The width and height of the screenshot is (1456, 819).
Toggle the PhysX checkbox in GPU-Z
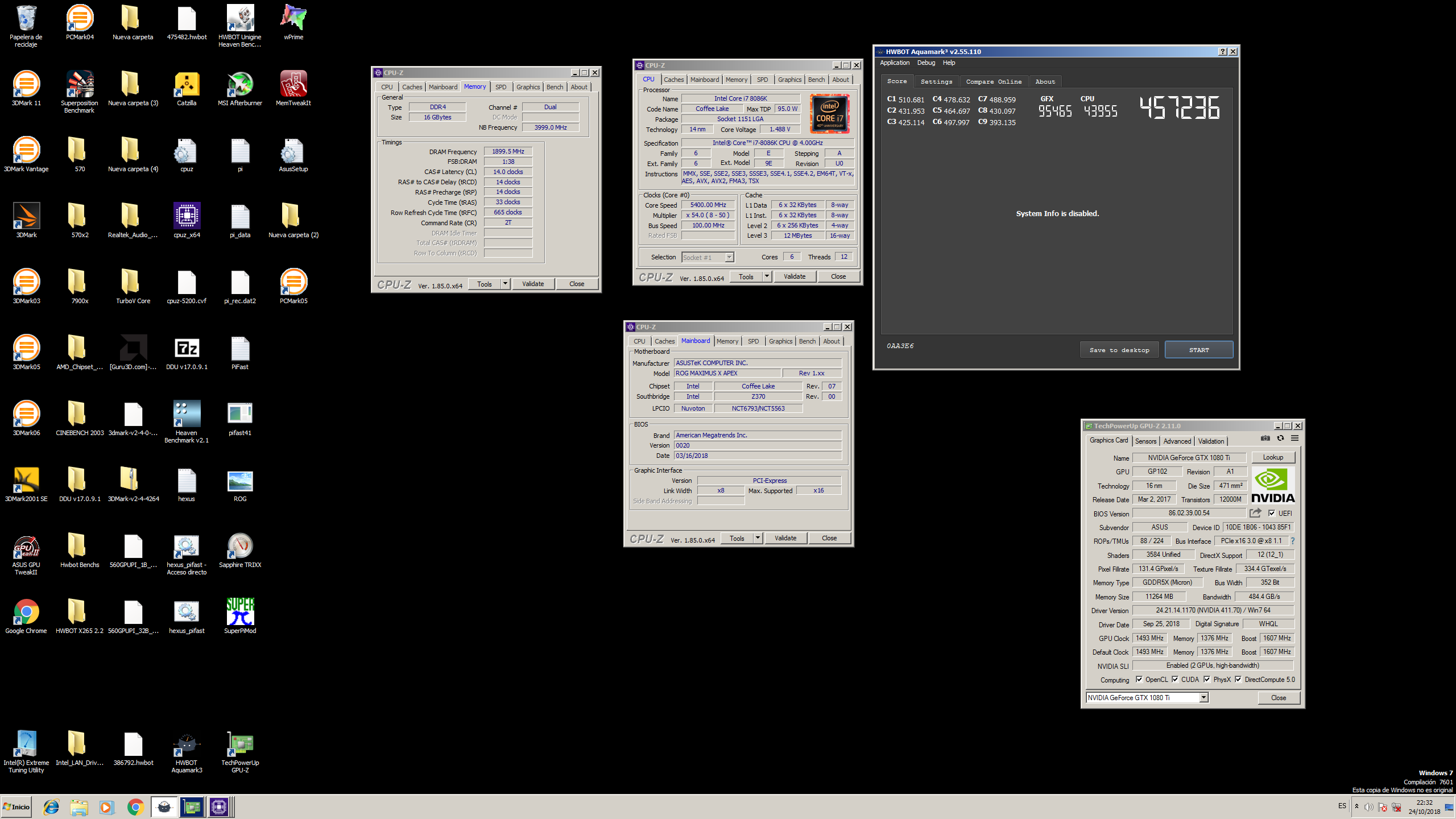1206,679
